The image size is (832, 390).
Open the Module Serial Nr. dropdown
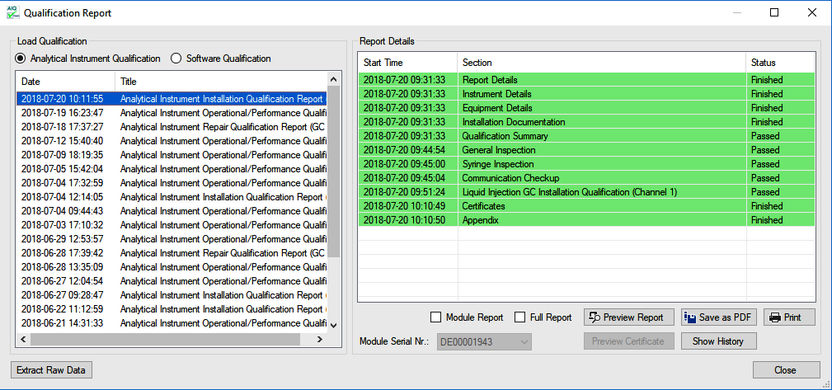point(484,342)
